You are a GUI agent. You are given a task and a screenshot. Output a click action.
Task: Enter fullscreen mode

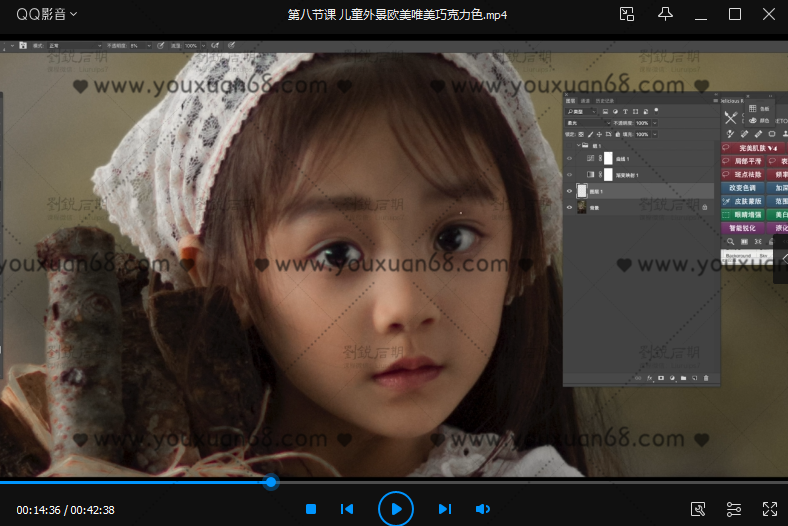tap(770, 509)
